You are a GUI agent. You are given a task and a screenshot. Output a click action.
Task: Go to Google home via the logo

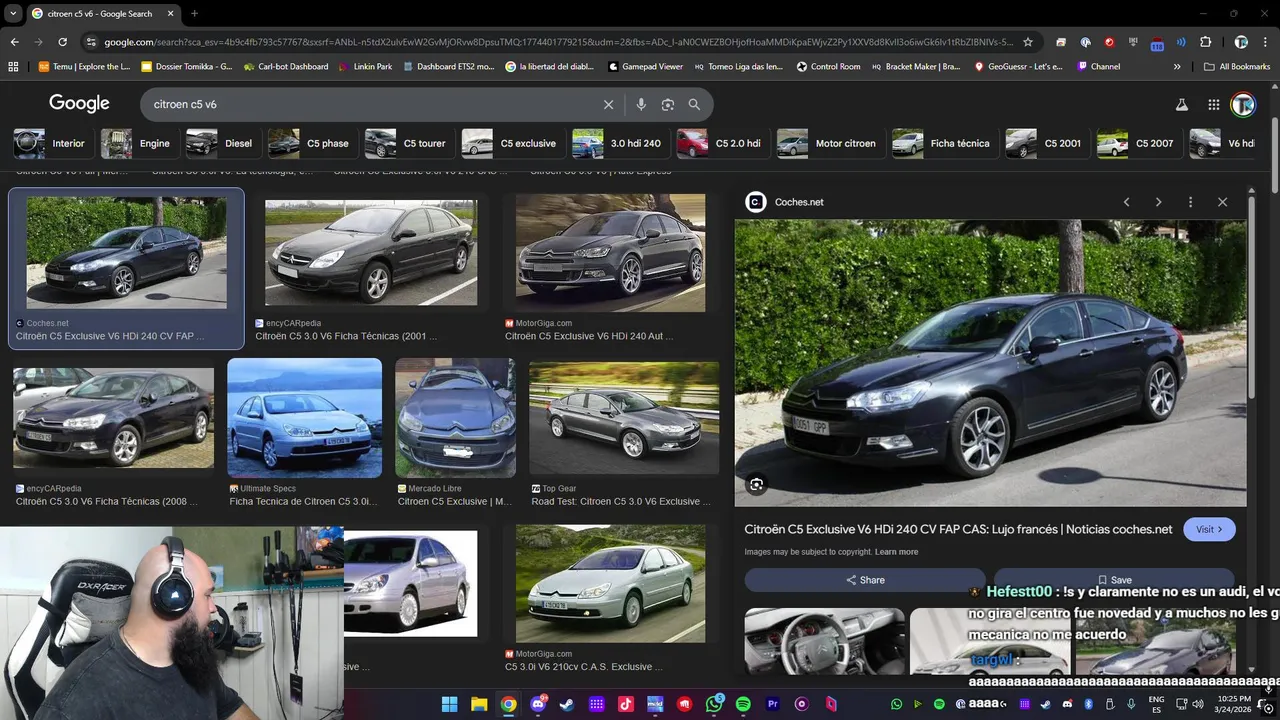tap(79, 104)
